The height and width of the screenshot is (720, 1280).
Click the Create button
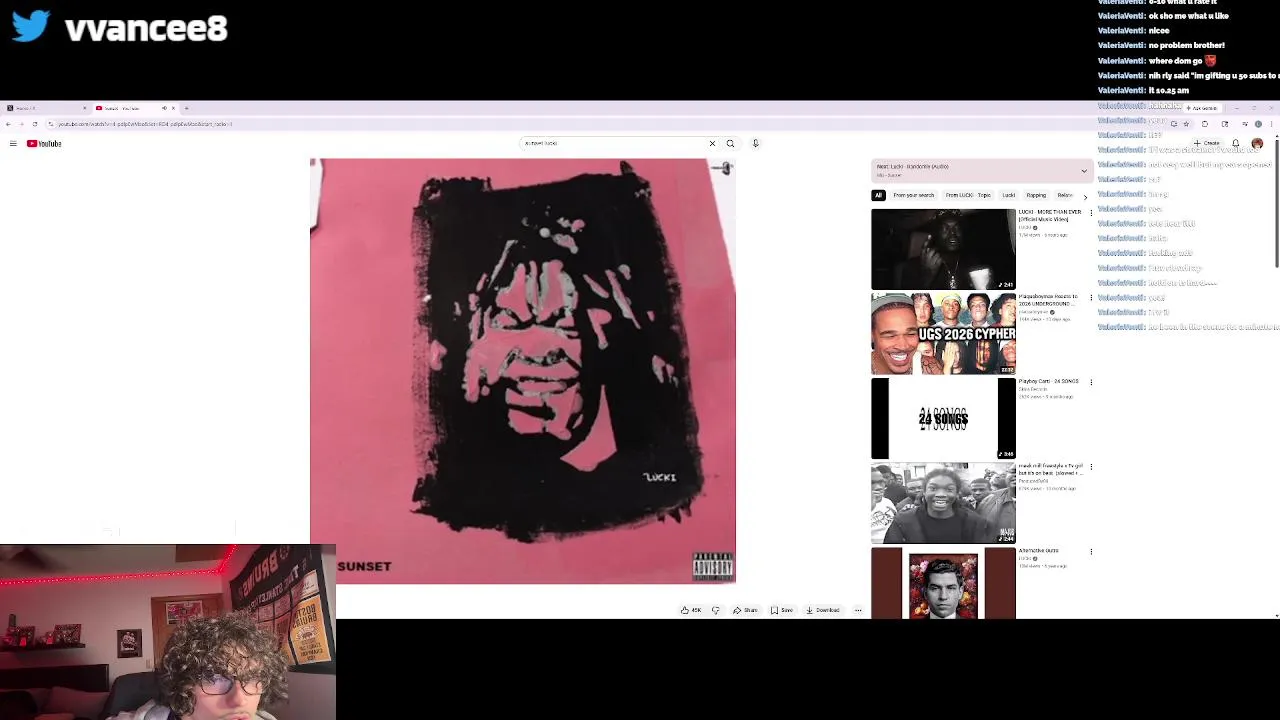[x=1206, y=143]
